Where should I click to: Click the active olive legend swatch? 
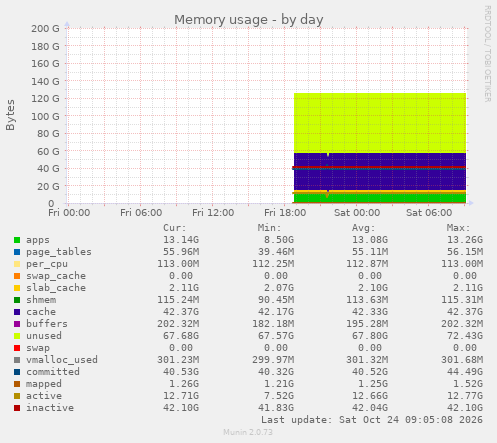coord(17,396)
